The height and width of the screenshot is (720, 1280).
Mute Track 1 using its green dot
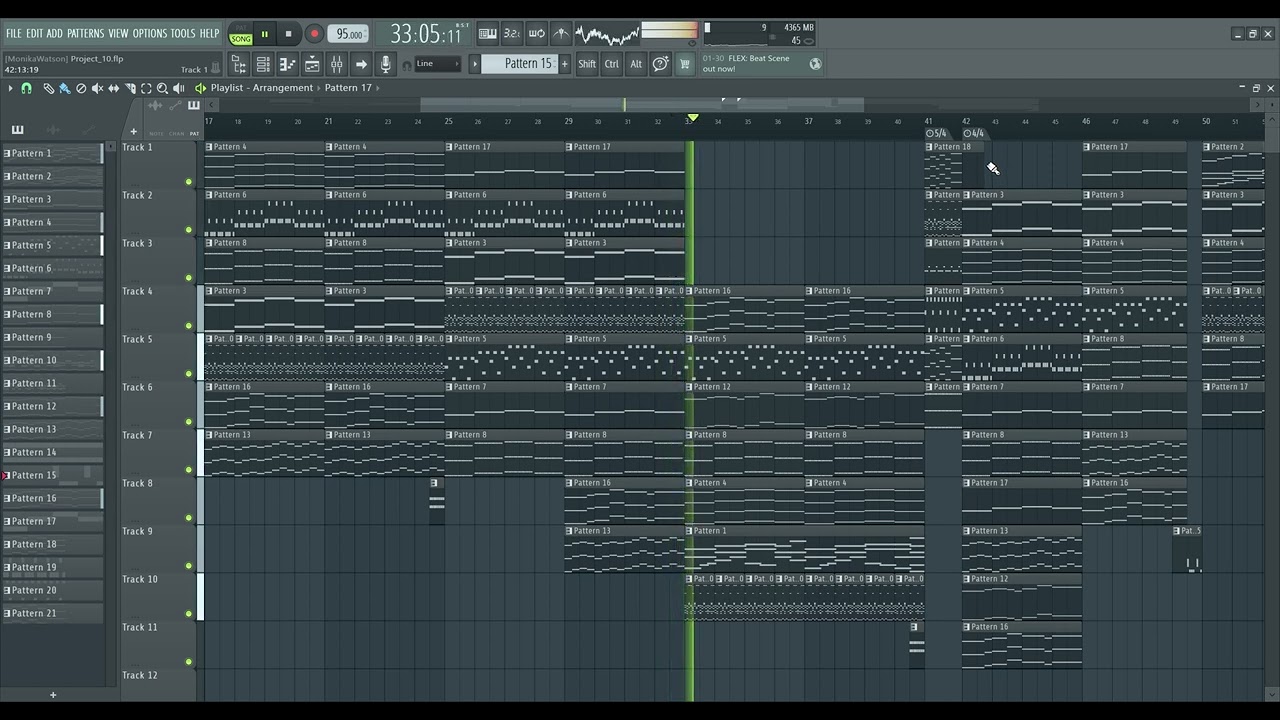[189, 182]
